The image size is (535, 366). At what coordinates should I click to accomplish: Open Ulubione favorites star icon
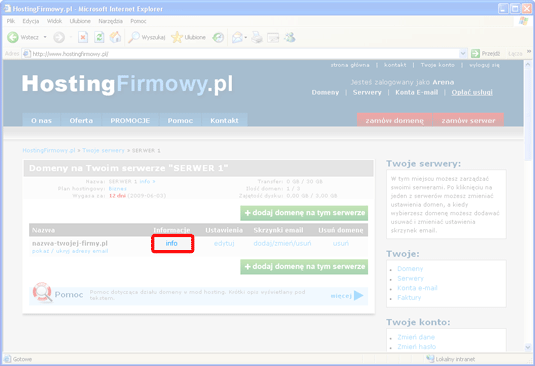point(177,37)
